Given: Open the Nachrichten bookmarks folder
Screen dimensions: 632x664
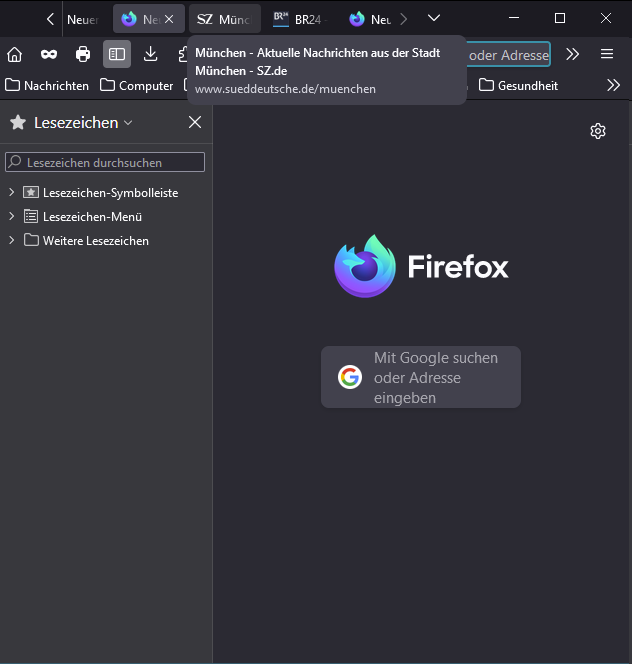Looking at the screenshot, I should 47,85.
